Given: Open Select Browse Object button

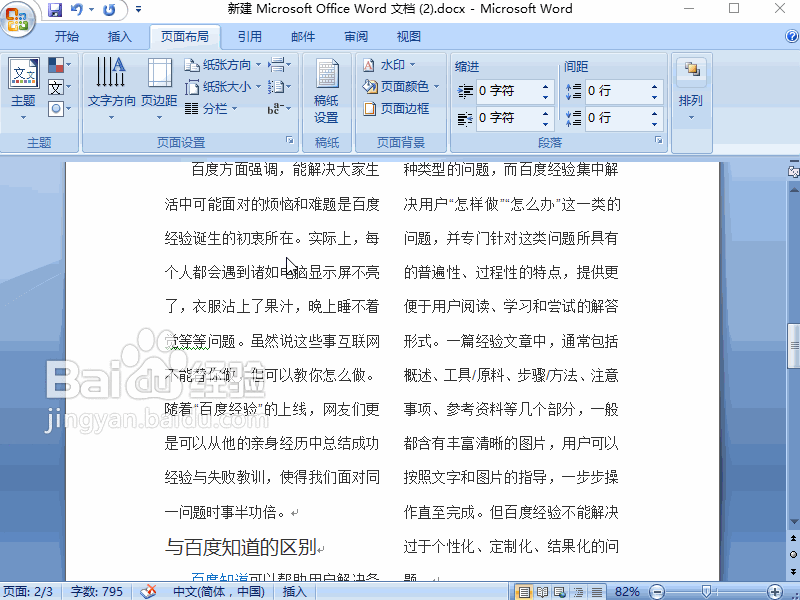Looking at the screenshot, I should coord(793,555).
